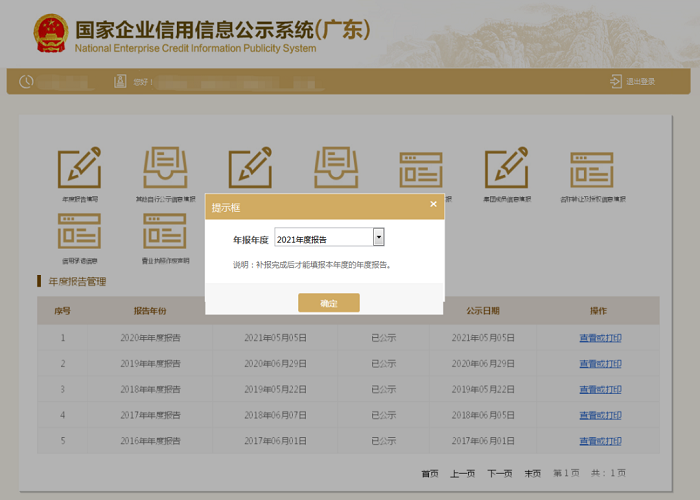Viewport: 700px width, 500px height.
Task: Click the 年度报告填写 pencil icon
Action: [x=79, y=169]
